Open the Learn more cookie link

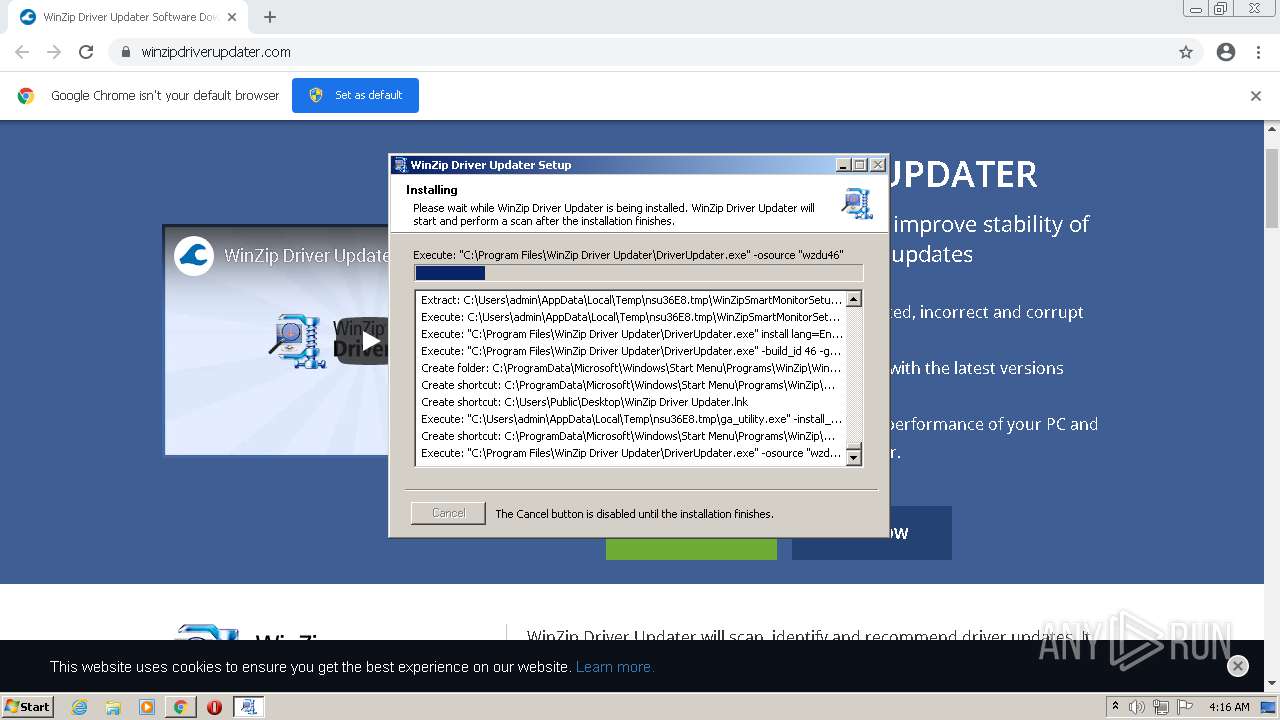tap(615, 667)
